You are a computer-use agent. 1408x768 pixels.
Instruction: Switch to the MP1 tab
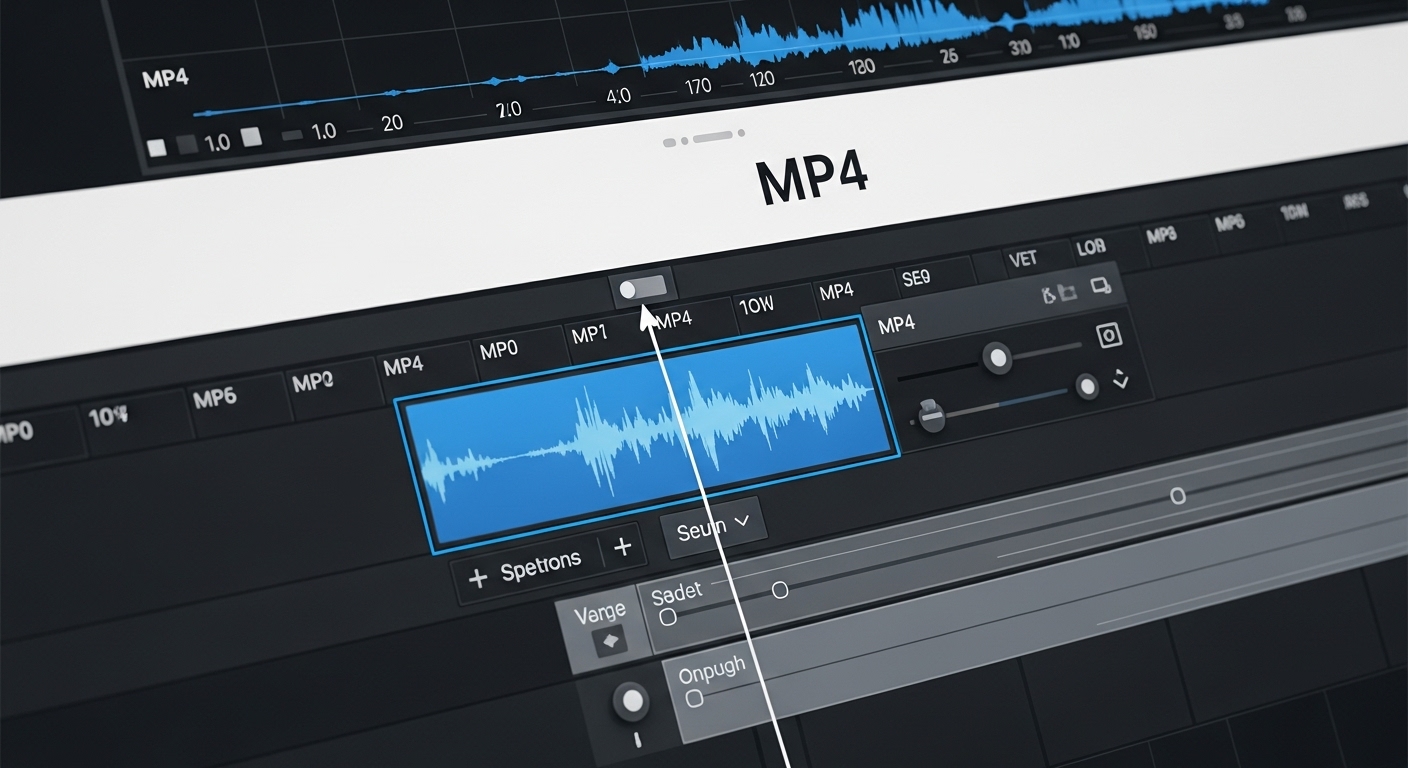[590, 334]
